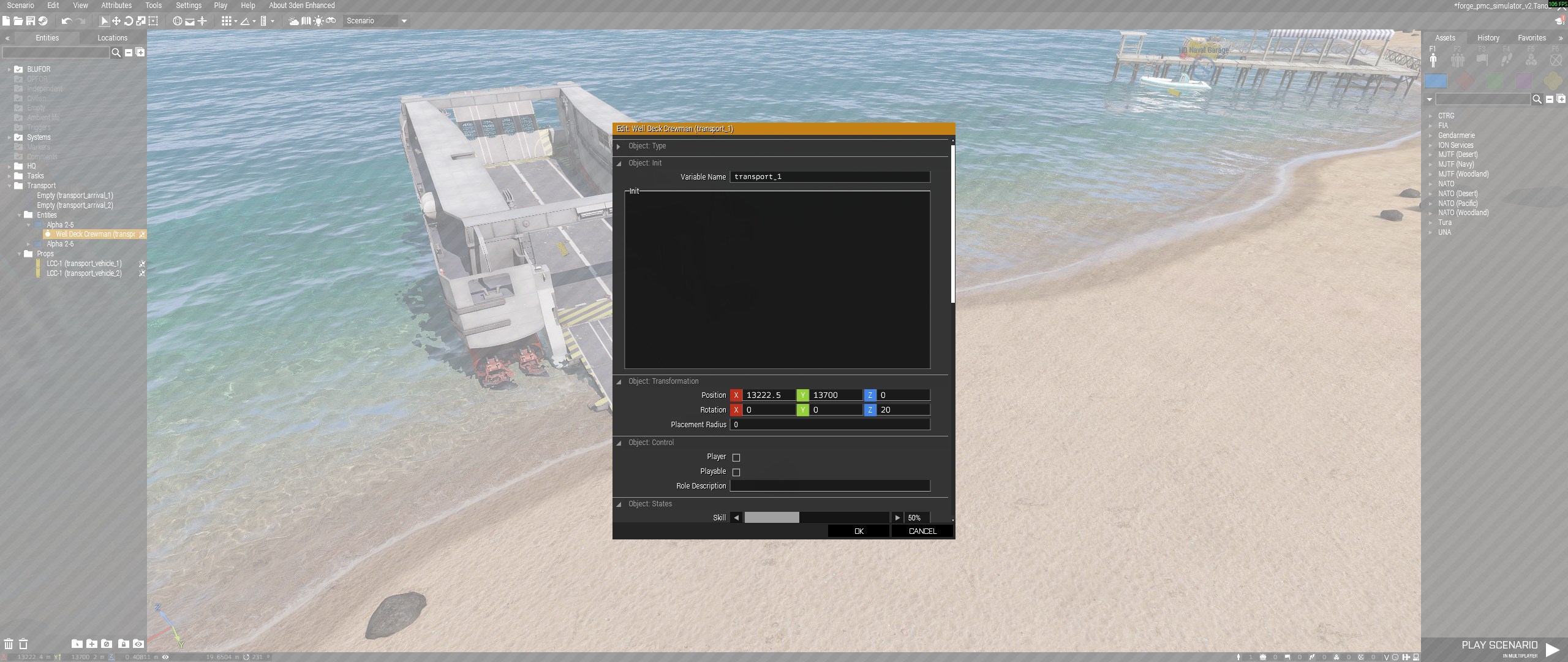Screen dimensions: 1568x662
Task: Select the Rotate widget tool
Action: [x=129, y=21]
